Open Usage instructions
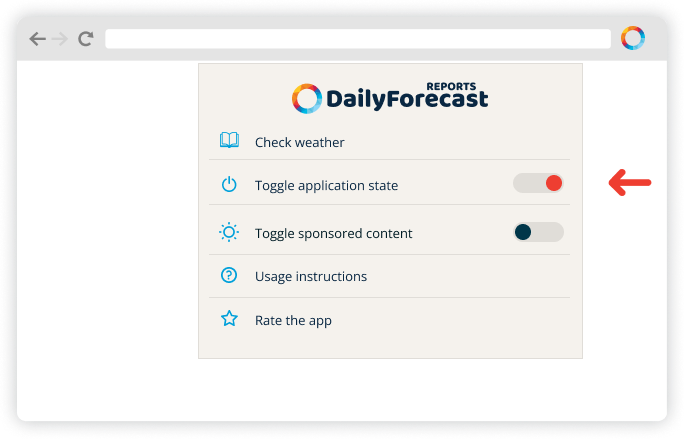The height and width of the screenshot is (439, 684). [x=311, y=277]
